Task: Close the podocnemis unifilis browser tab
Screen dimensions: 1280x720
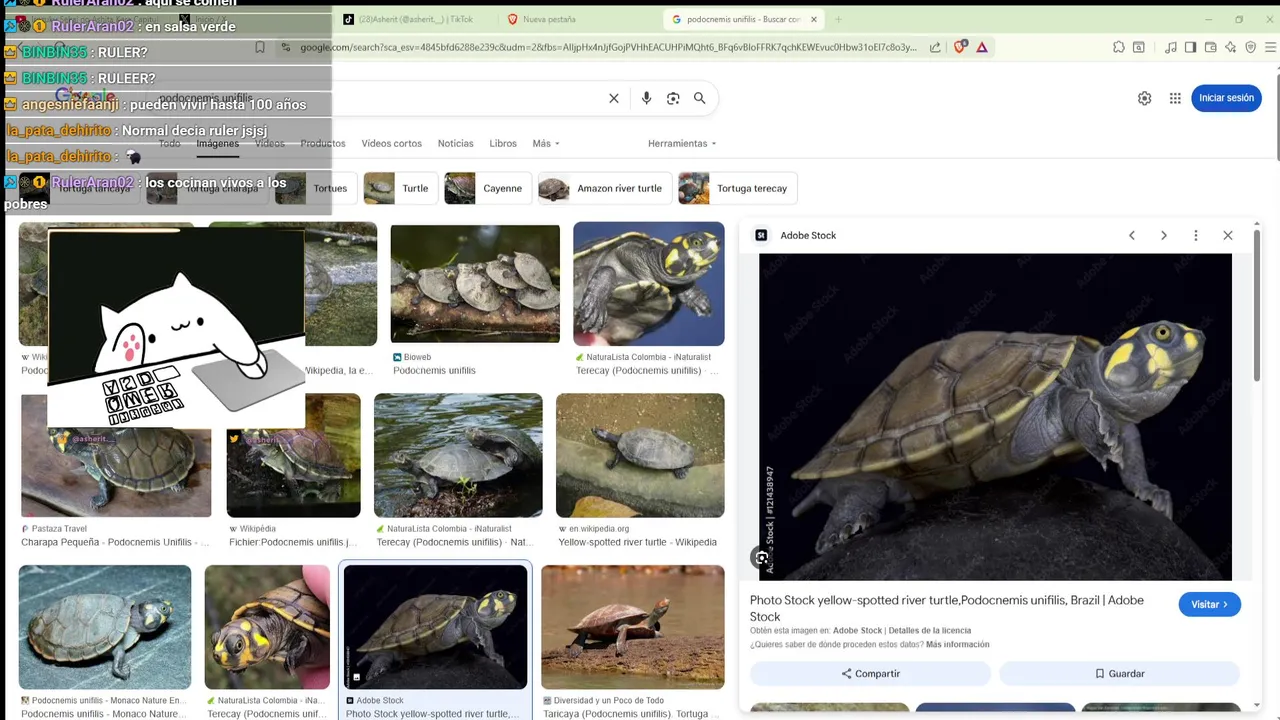Action: (x=812, y=19)
